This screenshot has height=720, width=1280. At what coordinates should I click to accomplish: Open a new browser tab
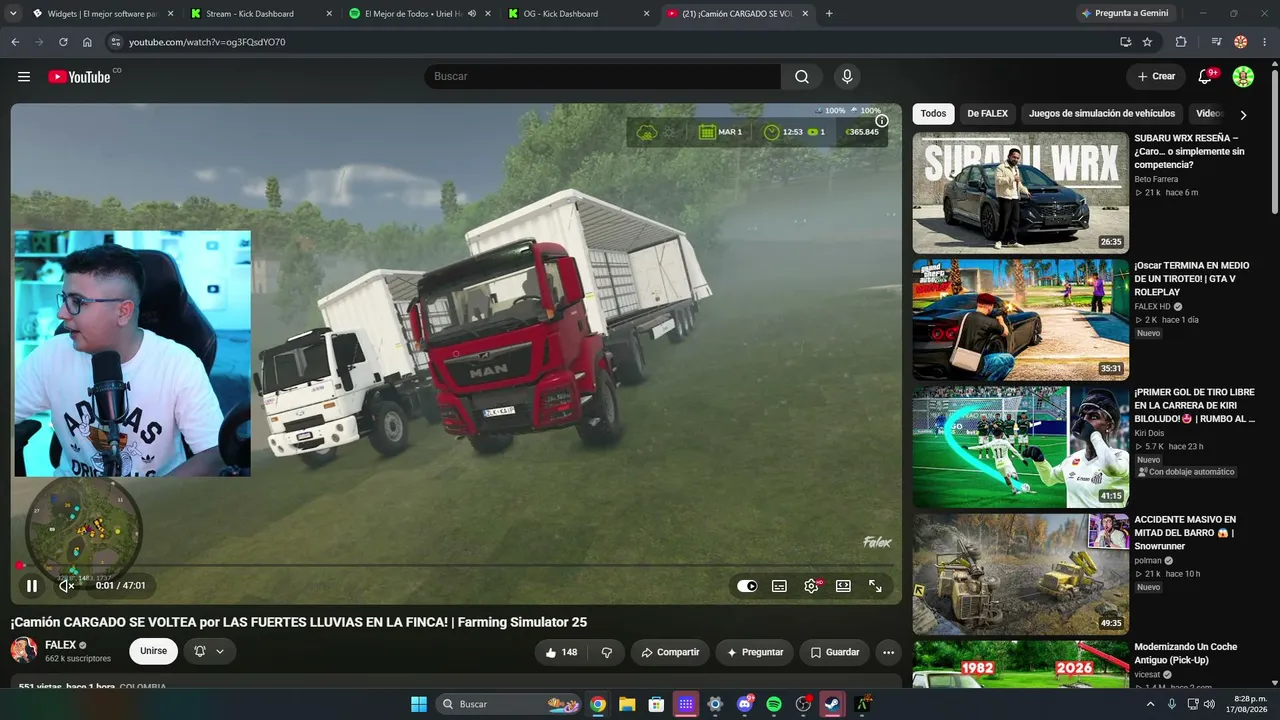coord(829,14)
